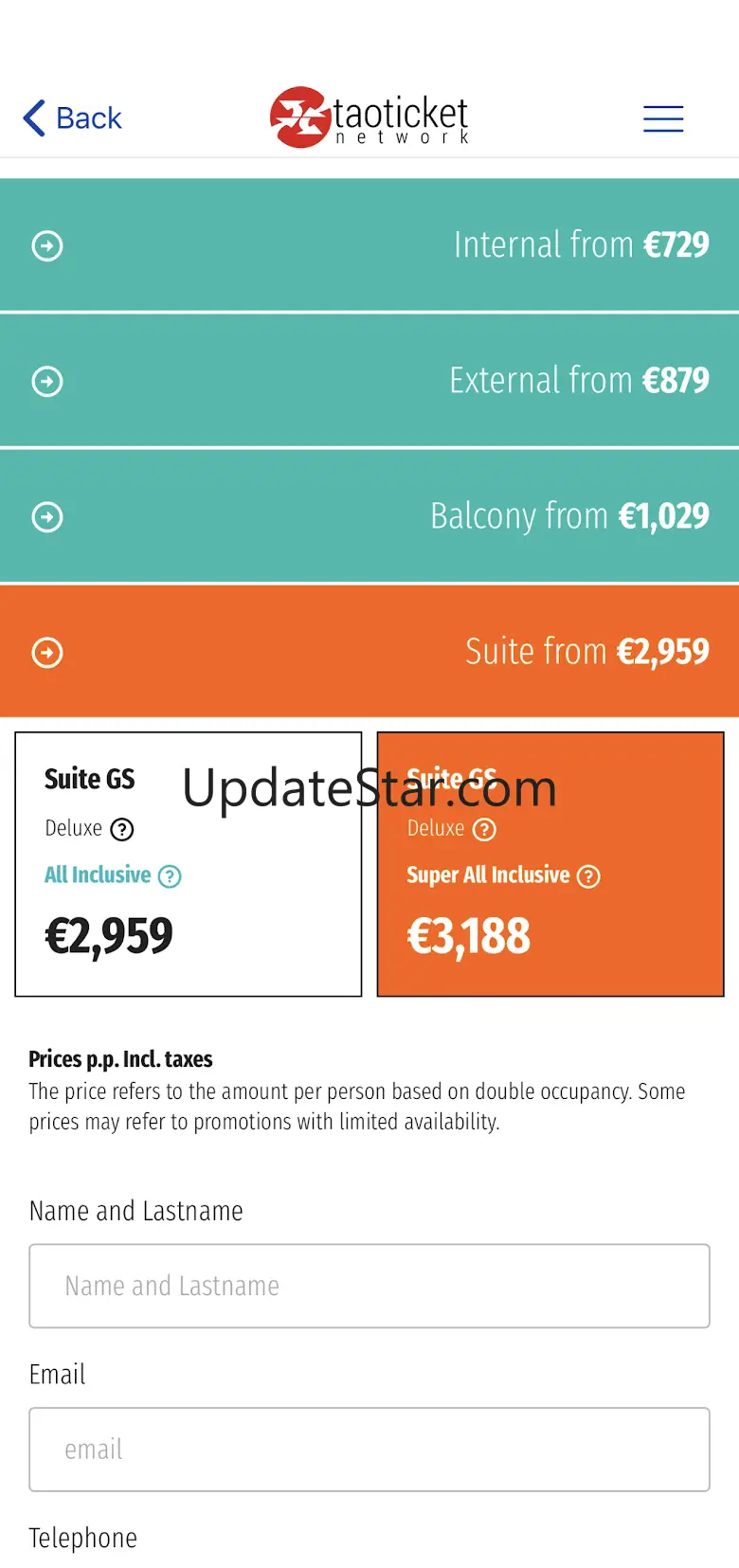This screenshot has width=739, height=1568.
Task: Focus the Name and Lastname field
Action: [369, 1286]
